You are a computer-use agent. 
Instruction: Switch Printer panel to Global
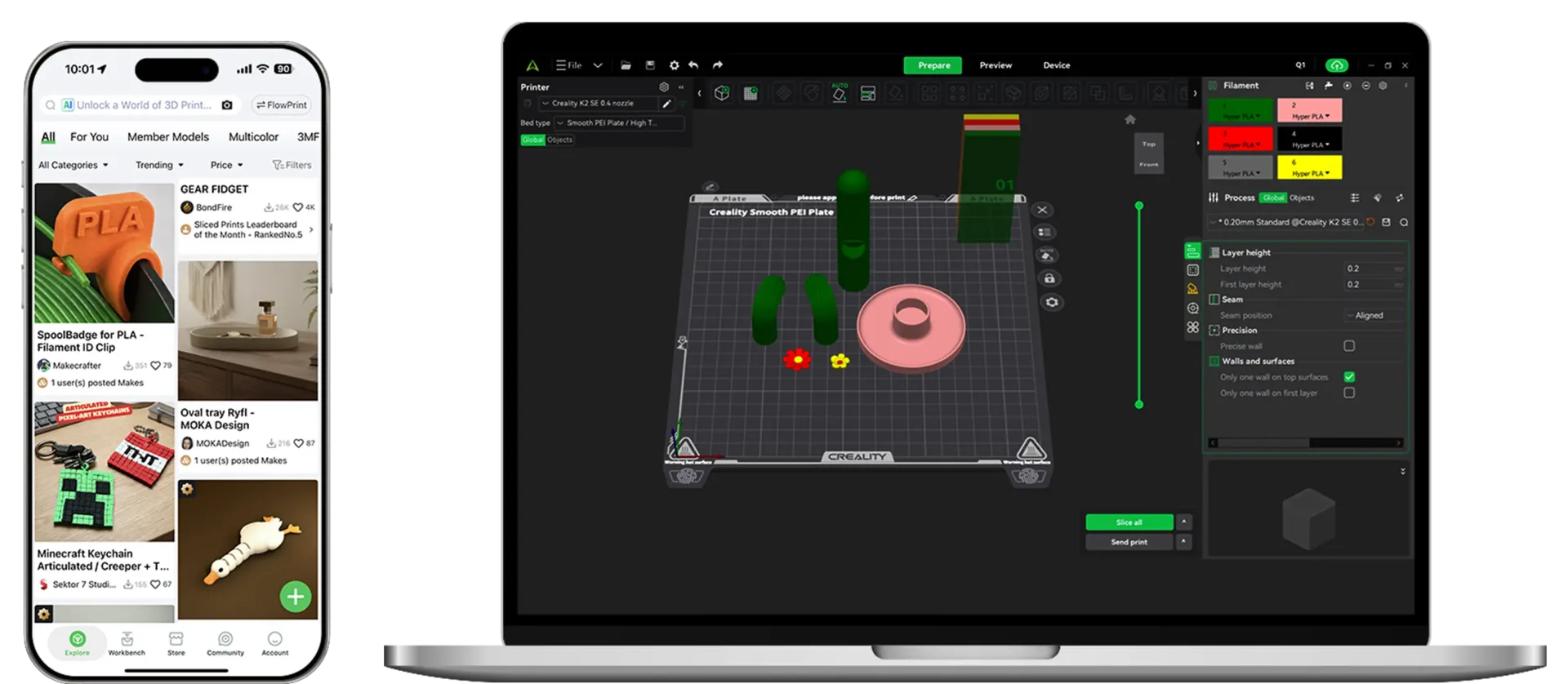pyautogui.click(x=532, y=140)
